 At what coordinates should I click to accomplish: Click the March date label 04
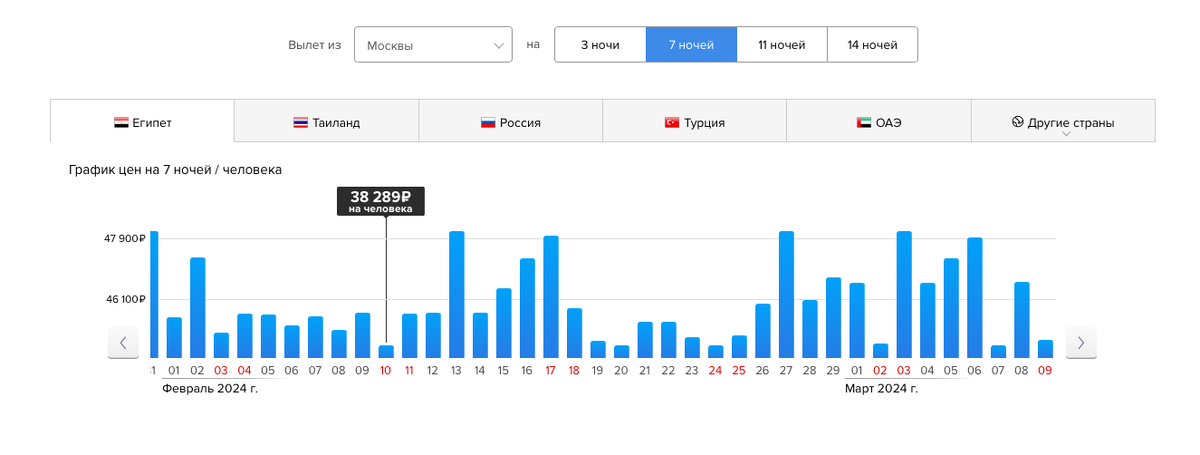(x=928, y=370)
